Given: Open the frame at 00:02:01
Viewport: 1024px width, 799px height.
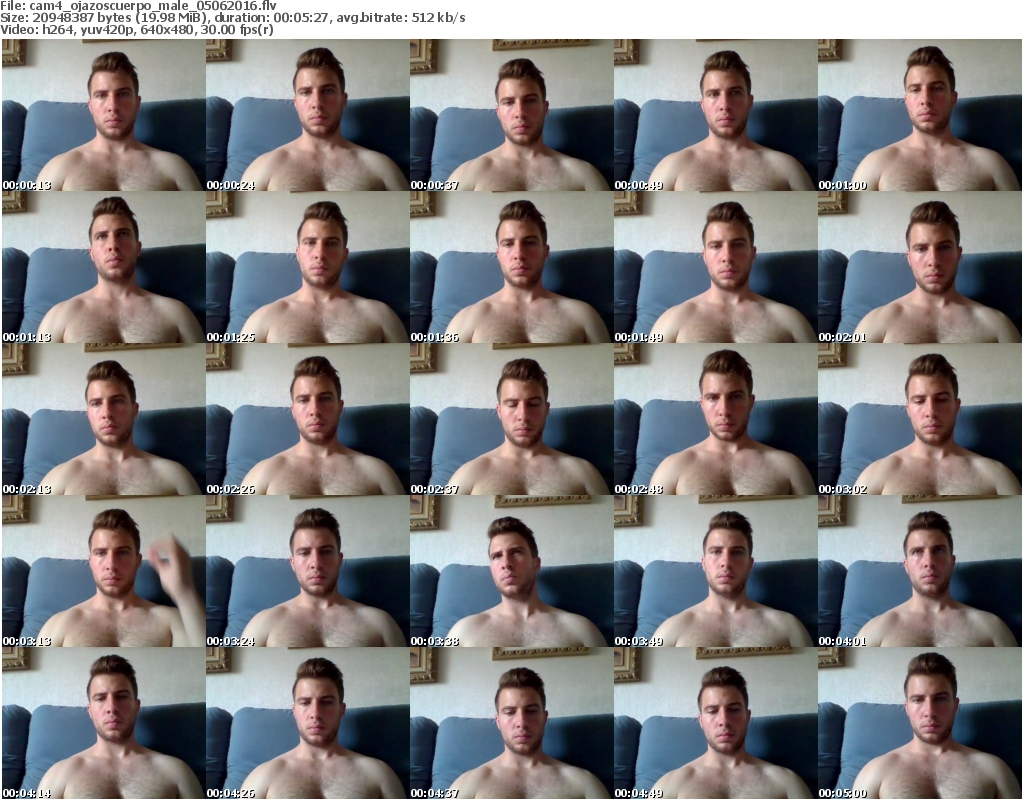Looking at the screenshot, I should pyautogui.click(x=920, y=267).
